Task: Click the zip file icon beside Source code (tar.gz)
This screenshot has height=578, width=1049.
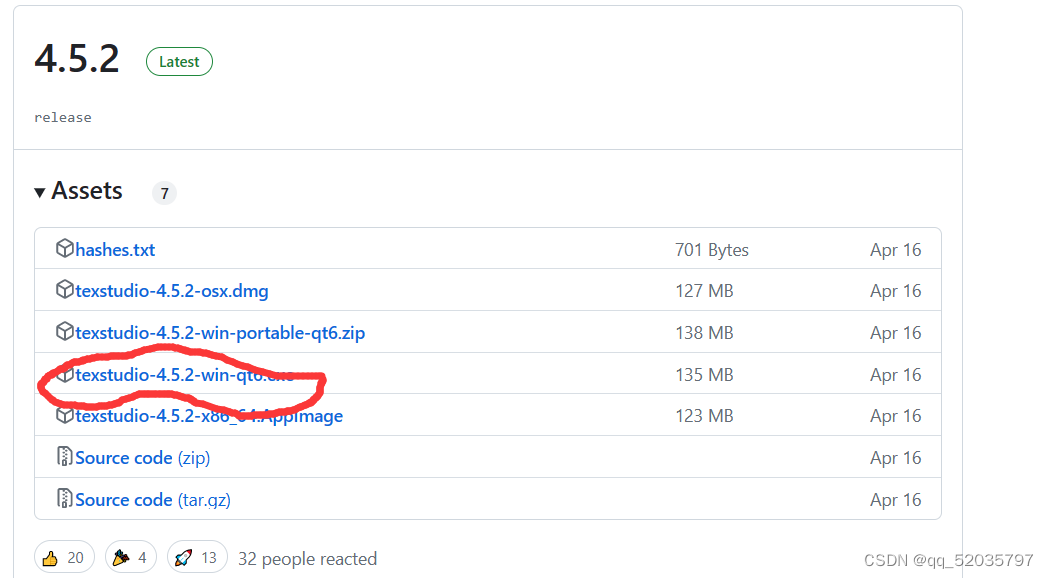Action: point(64,498)
